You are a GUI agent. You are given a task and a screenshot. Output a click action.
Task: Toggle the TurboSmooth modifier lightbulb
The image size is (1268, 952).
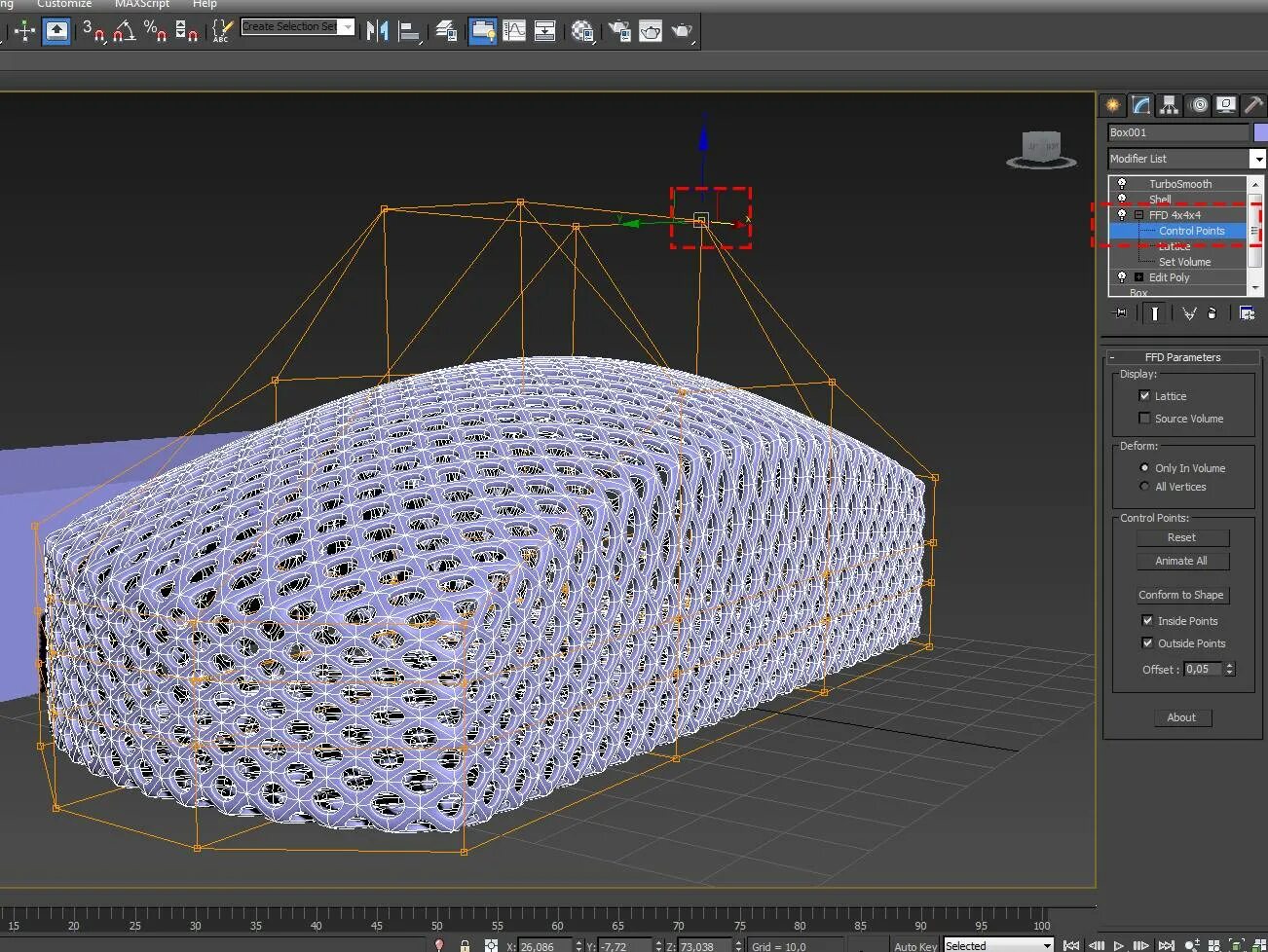(x=1122, y=184)
